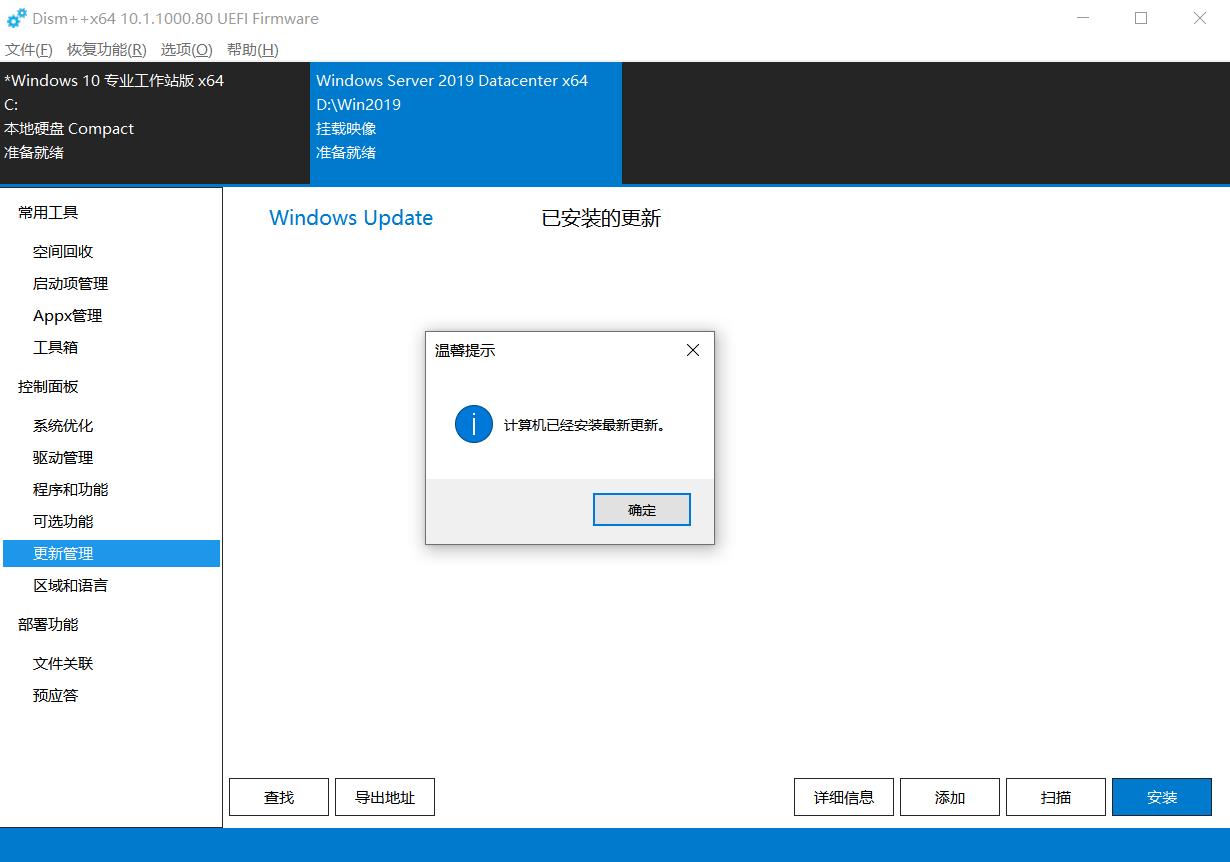The width and height of the screenshot is (1230, 862).
Task: Click the blue info icon in the 温馨提示 dialog
Action: (x=473, y=423)
